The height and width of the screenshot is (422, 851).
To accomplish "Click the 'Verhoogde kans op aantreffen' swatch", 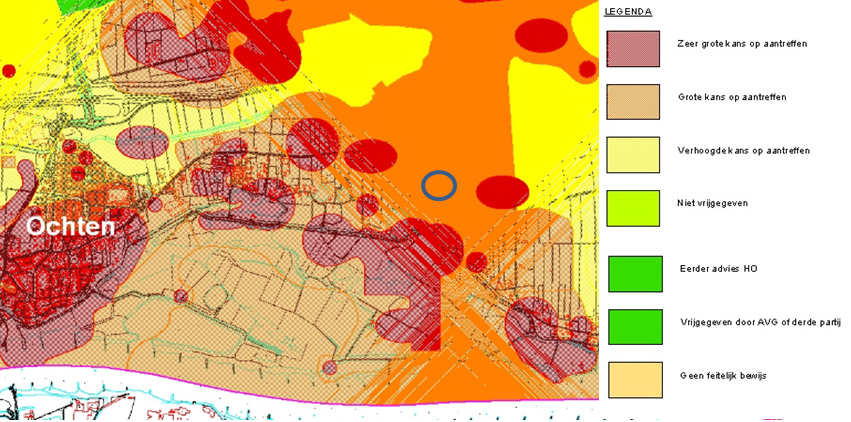I will click(633, 155).
